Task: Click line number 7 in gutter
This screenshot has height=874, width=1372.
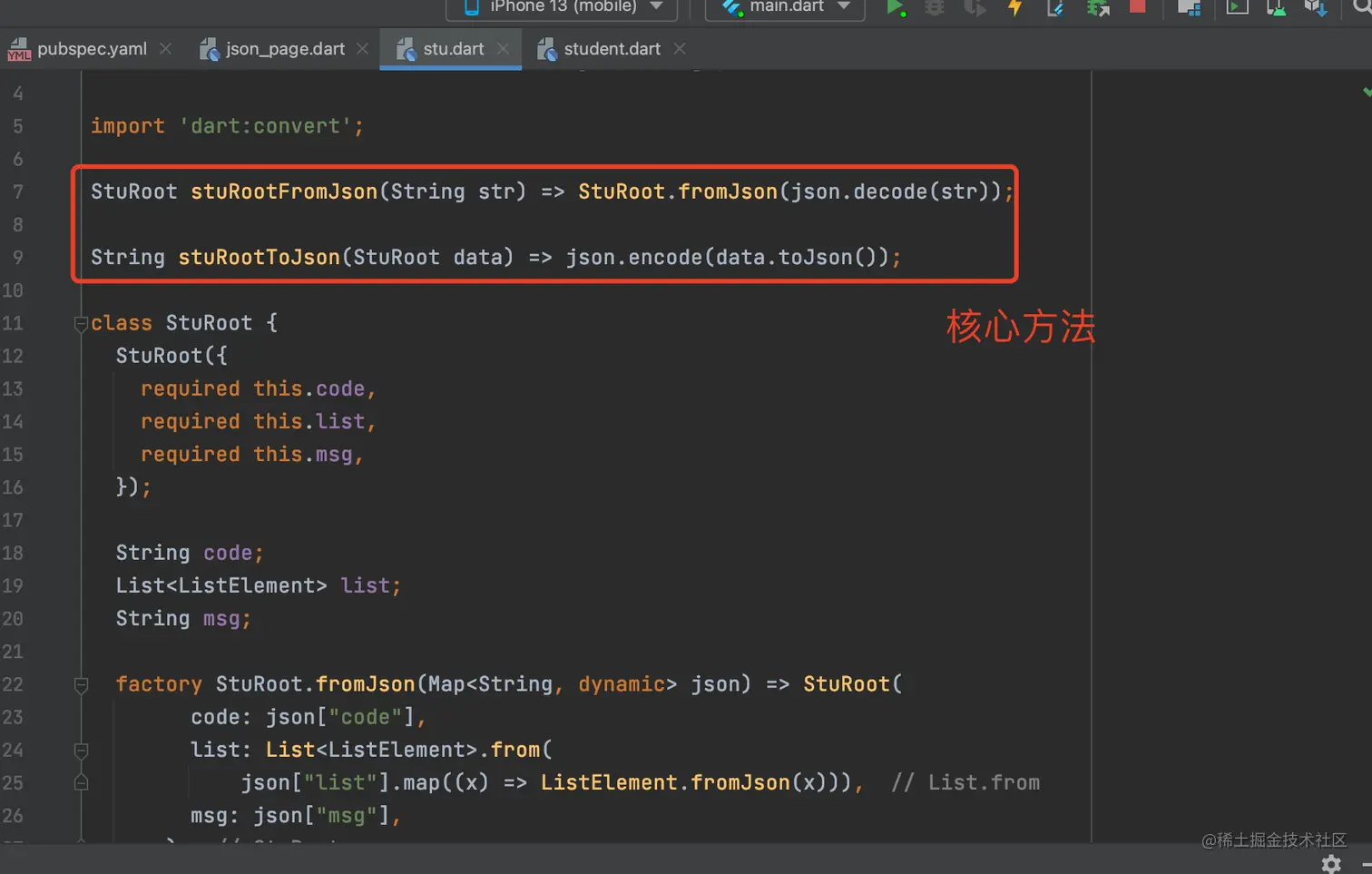Action: [17, 191]
